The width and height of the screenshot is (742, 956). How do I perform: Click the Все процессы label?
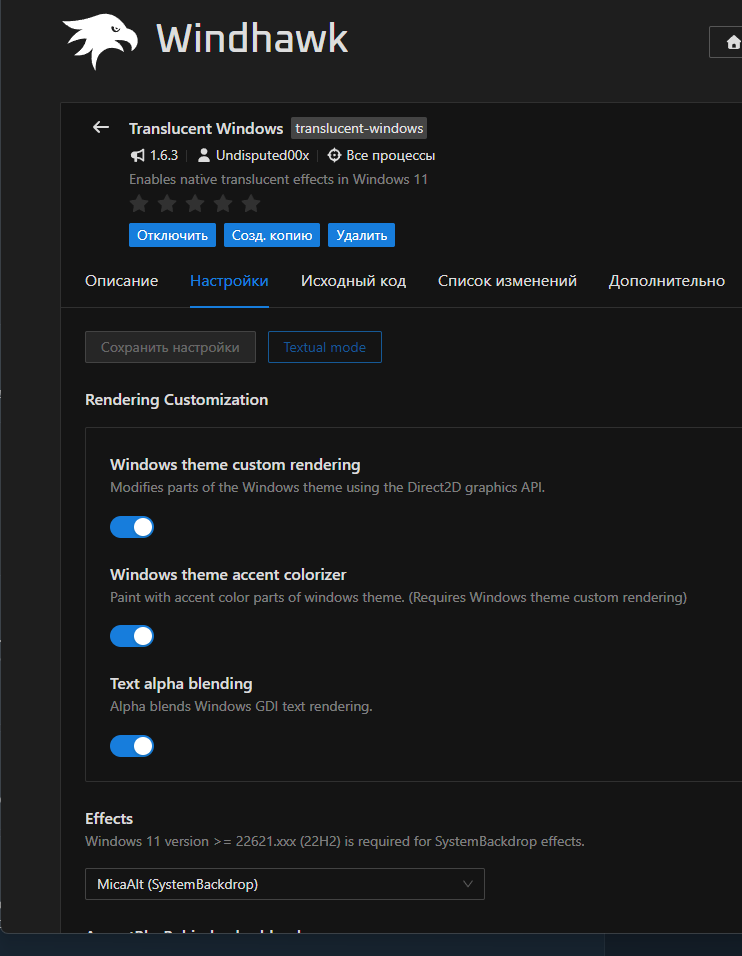(391, 155)
